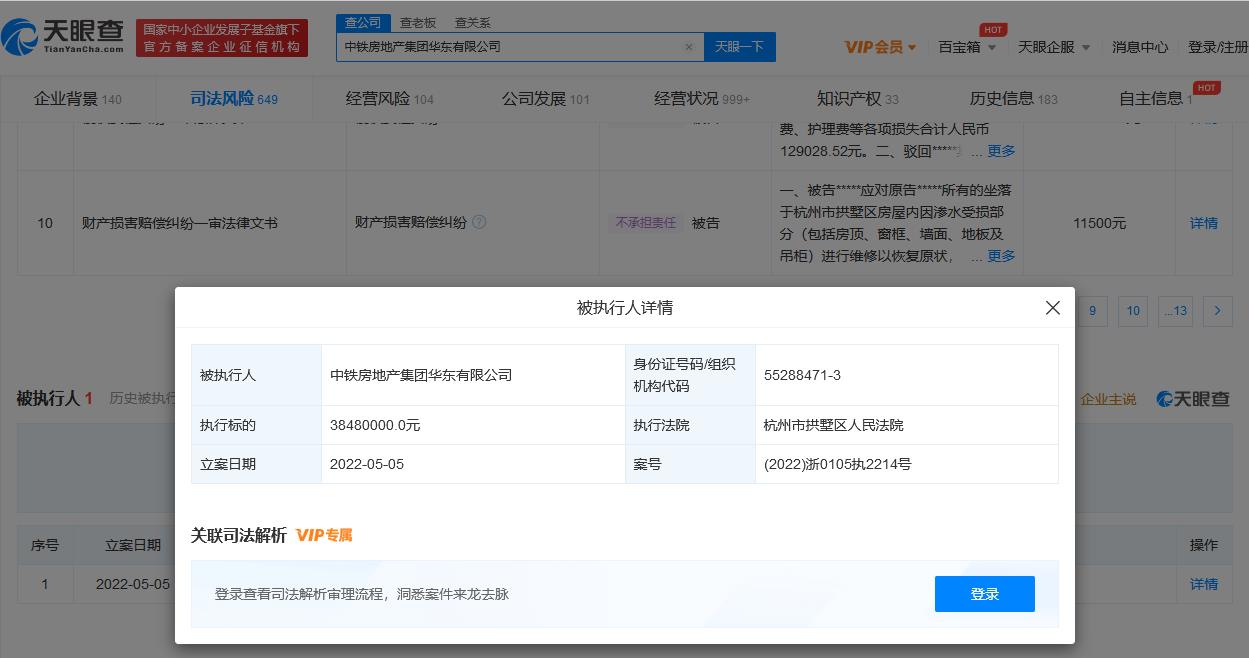Image resolution: width=1249 pixels, height=658 pixels.
Task: Open the 历史信息 section tab
Action: [1014, 99]
